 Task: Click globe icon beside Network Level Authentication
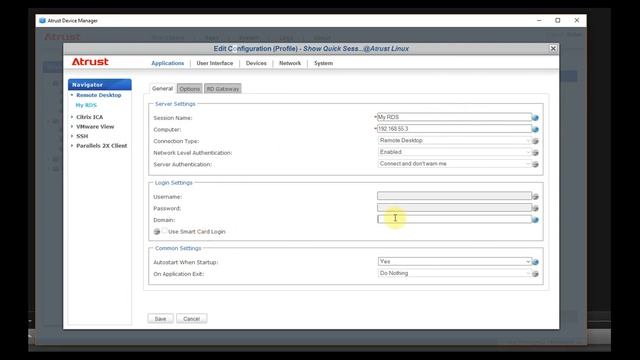coord(535,153)
